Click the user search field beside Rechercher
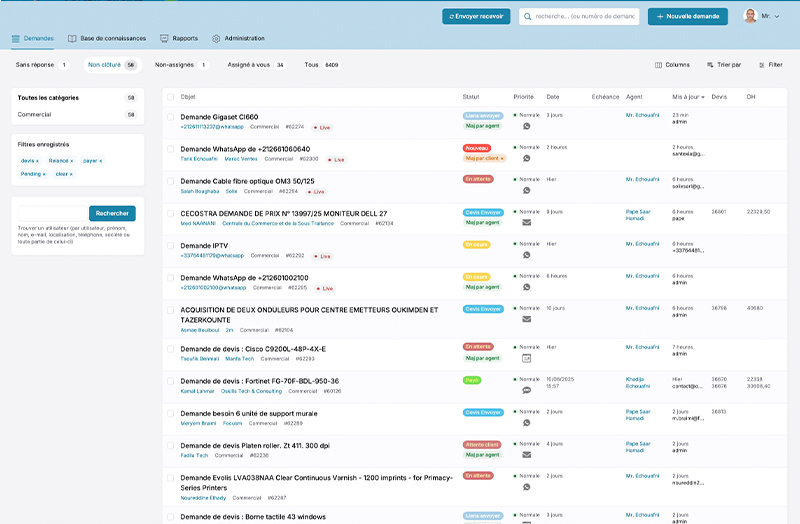 (x=52, y=213)
